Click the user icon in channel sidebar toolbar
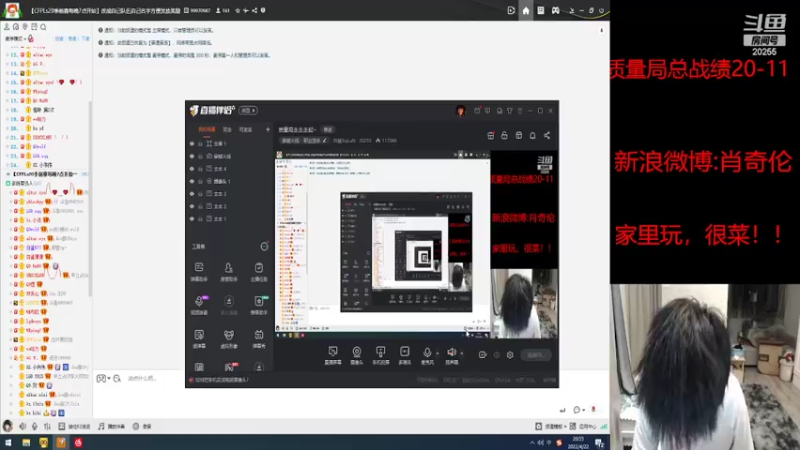Viewport: 800px width, 450px height. point(7,27)
